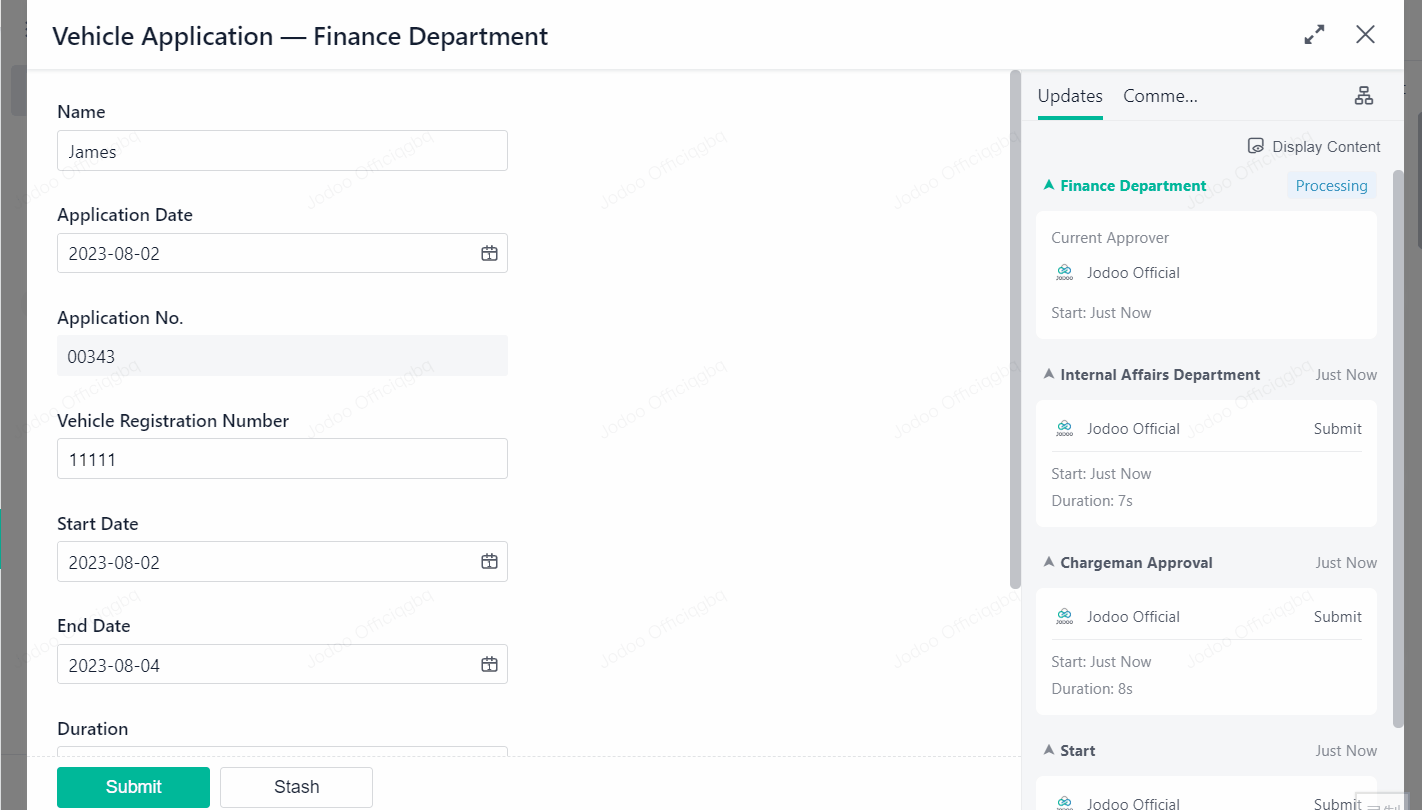Switch to the Comments tab
This screenshot has width=1422, height=810.
click(1160, 96)
